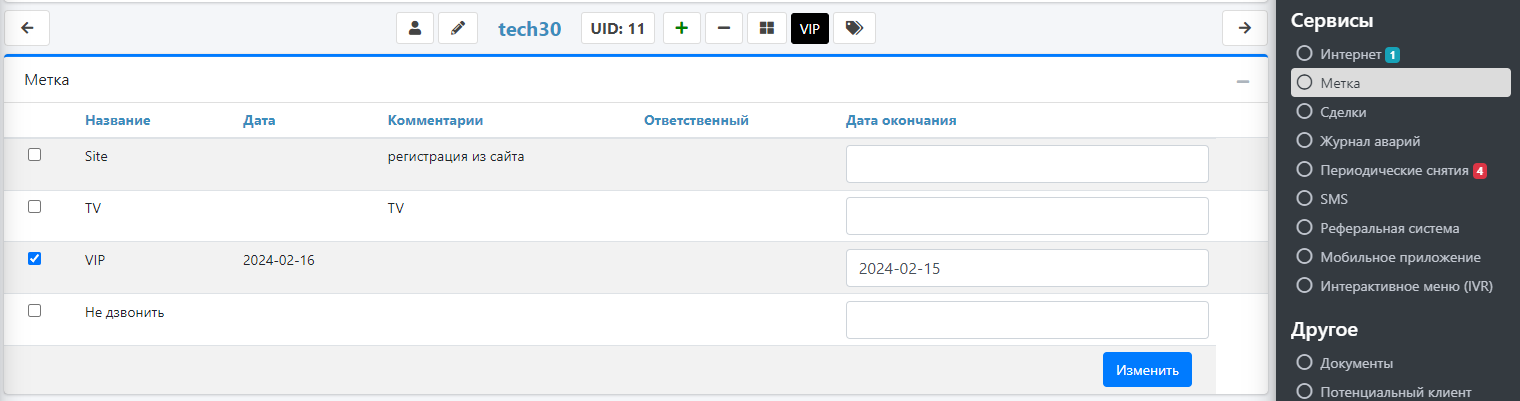This screenshot has height=401, width=1520.
Task: Open the user profile icon button
Action: (415, 28)
